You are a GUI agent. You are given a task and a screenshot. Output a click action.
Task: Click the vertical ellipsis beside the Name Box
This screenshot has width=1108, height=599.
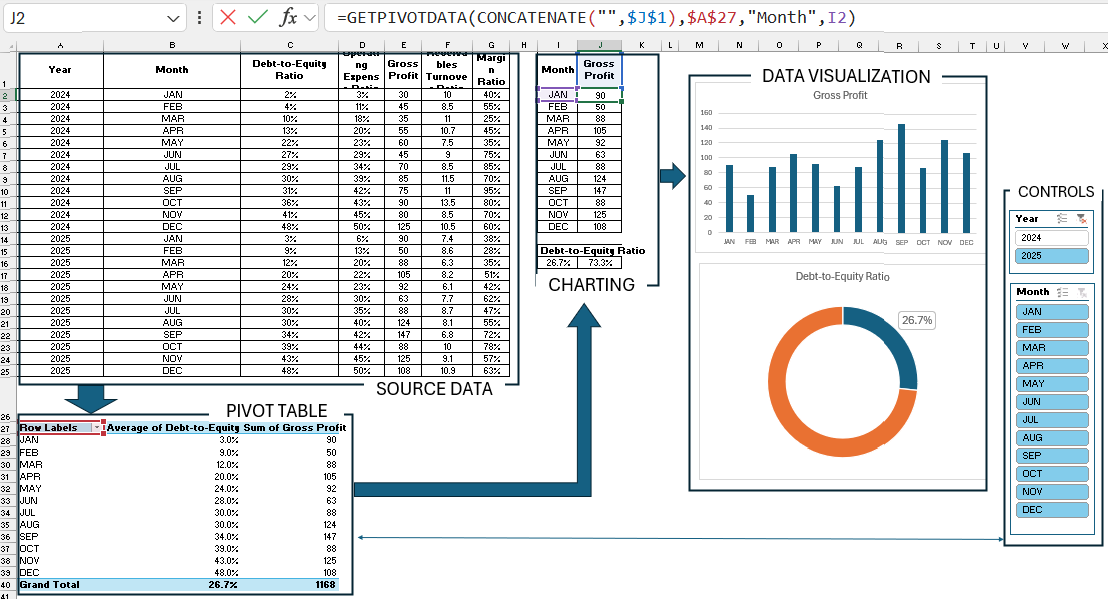click(x=199, y=17)
